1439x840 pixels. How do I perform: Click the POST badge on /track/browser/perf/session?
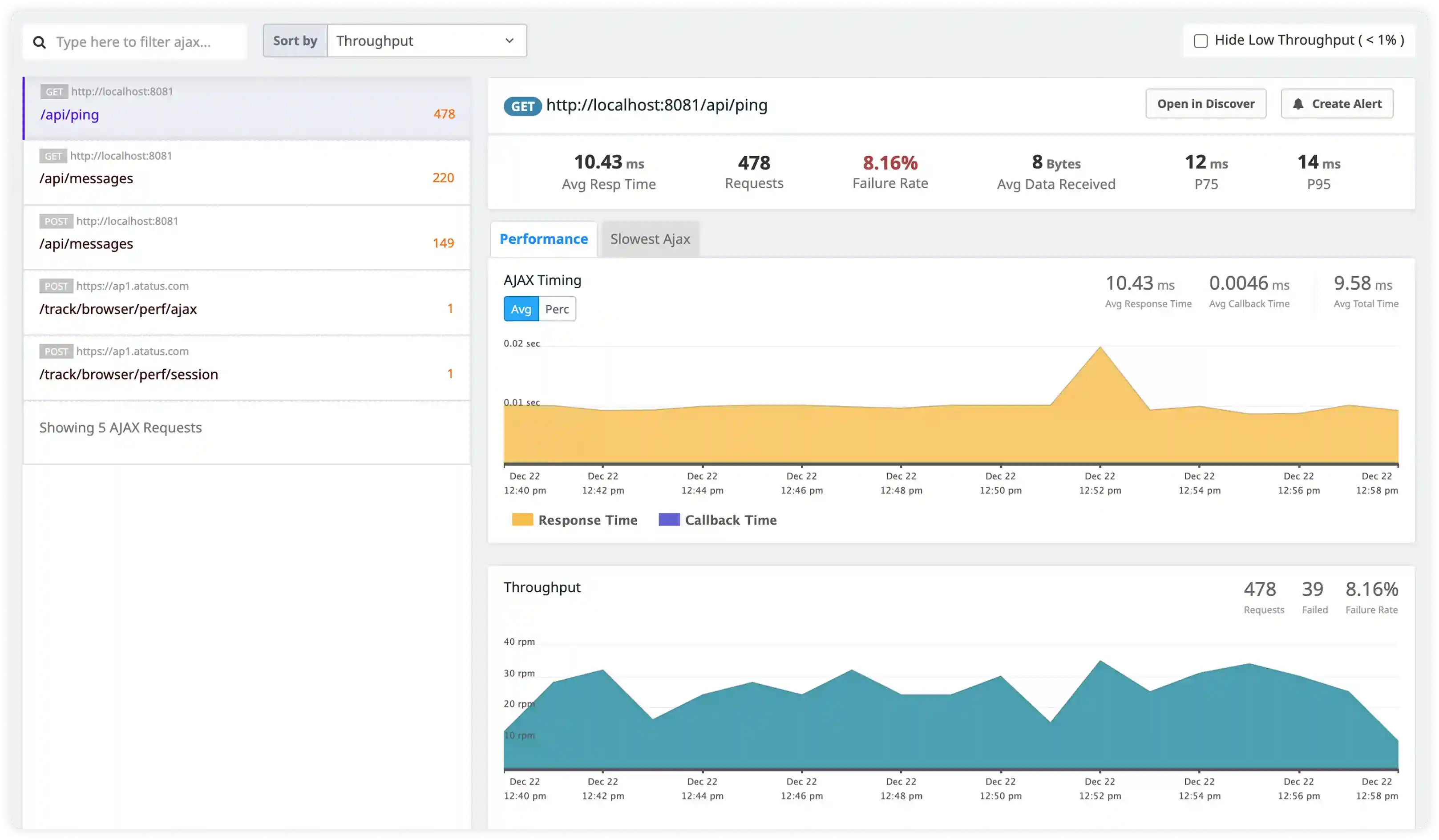pyautogui.click(x=56, y=351)
